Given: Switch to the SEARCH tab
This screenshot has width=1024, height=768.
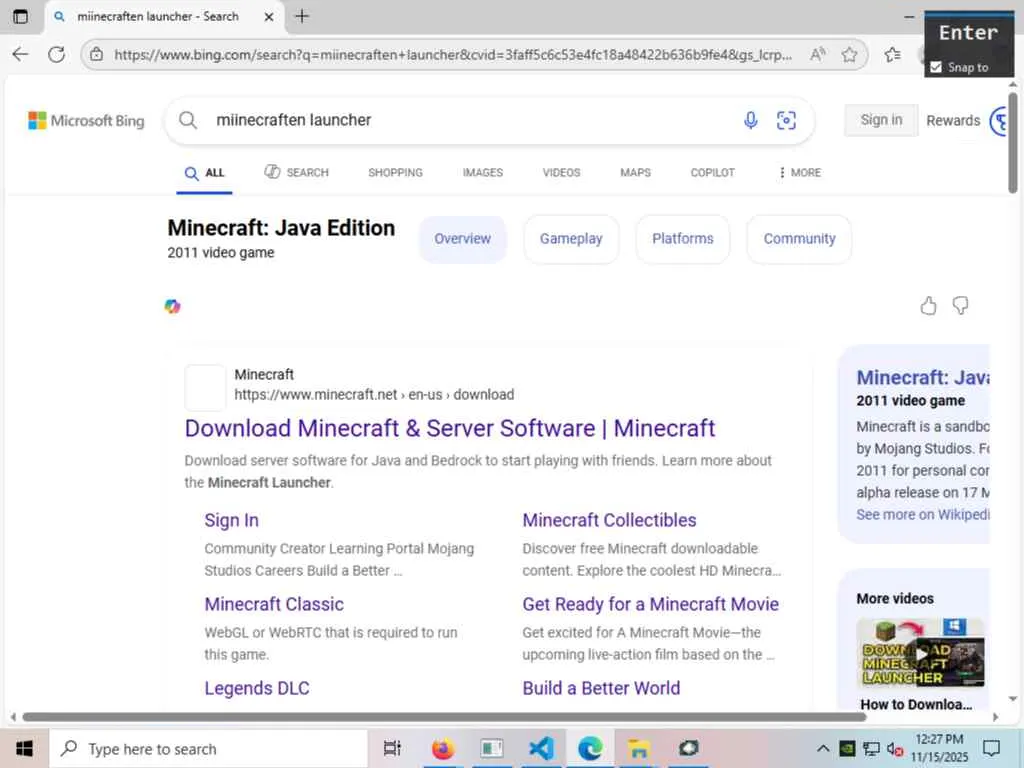Looking at the screenshot, I should (x=296, y=172).
